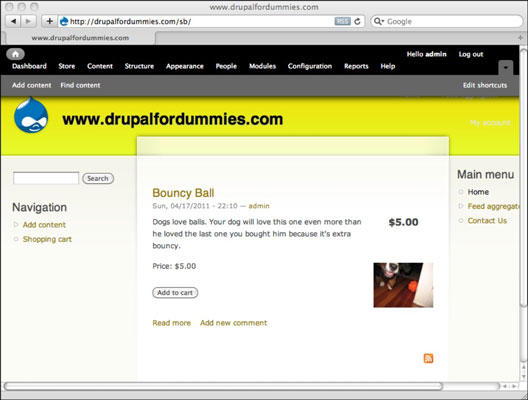Open the Reports admin menu
This screenshot has height=400, width=528.
tap(356, 66)
